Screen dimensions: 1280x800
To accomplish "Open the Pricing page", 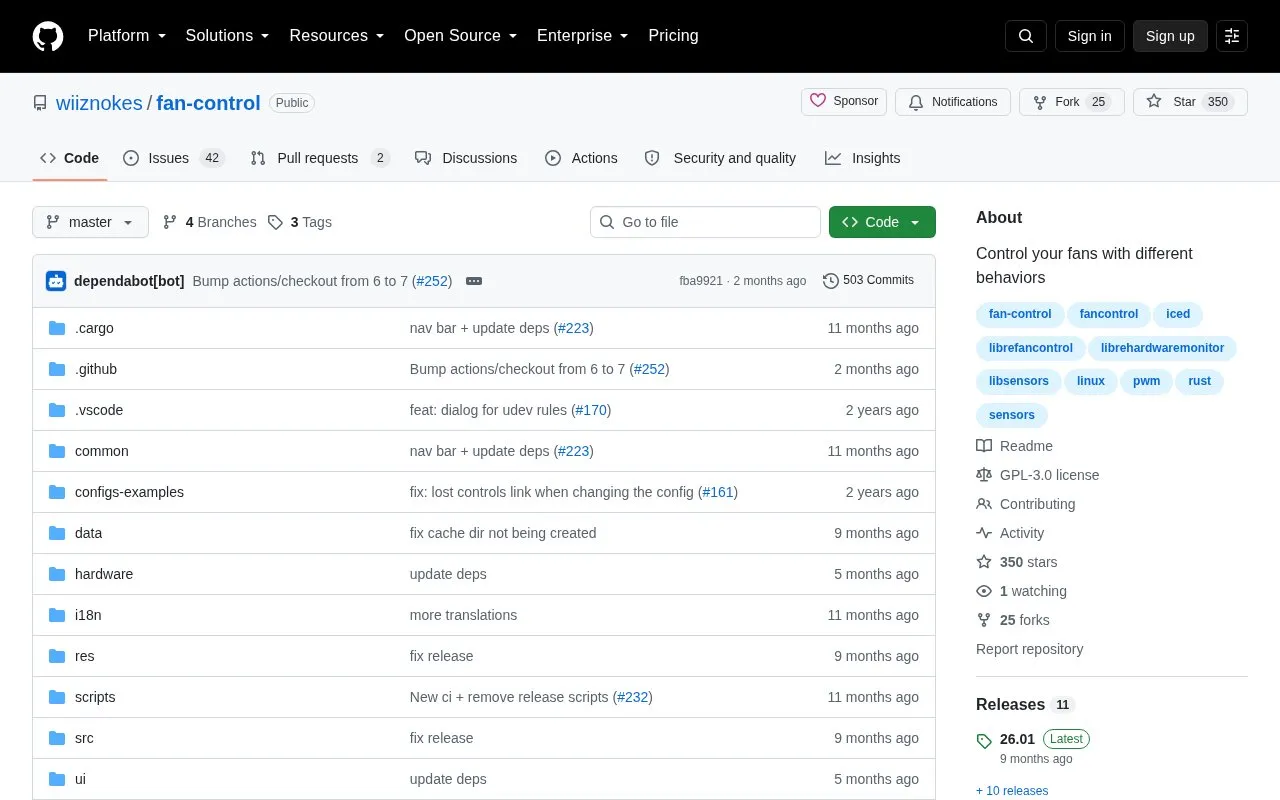I will (673, 36).
